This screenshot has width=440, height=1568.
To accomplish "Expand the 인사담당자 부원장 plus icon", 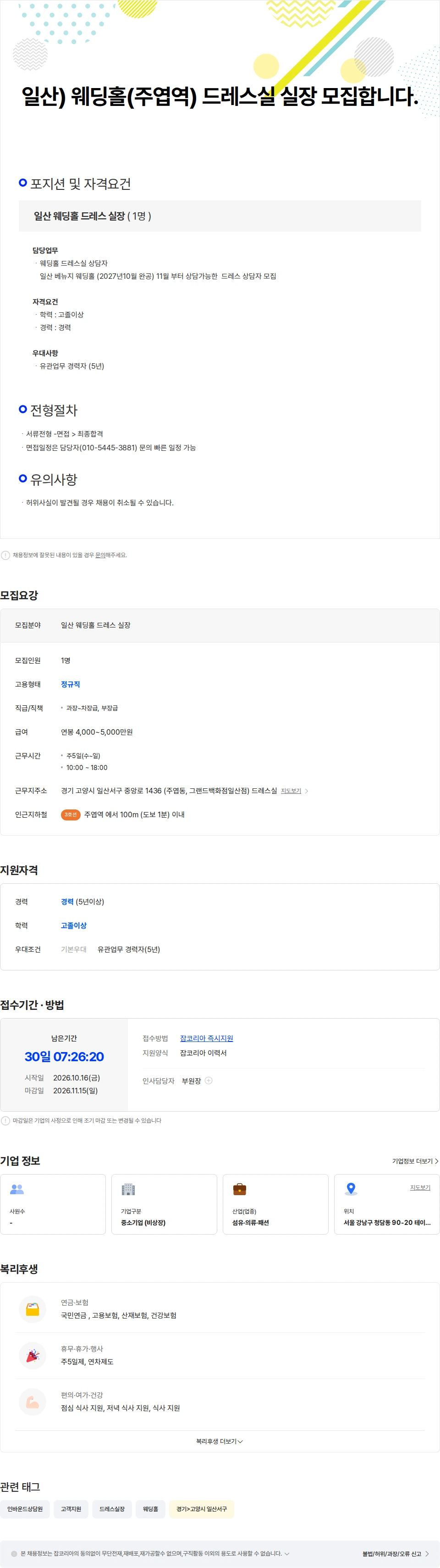I will point(209,1080).
